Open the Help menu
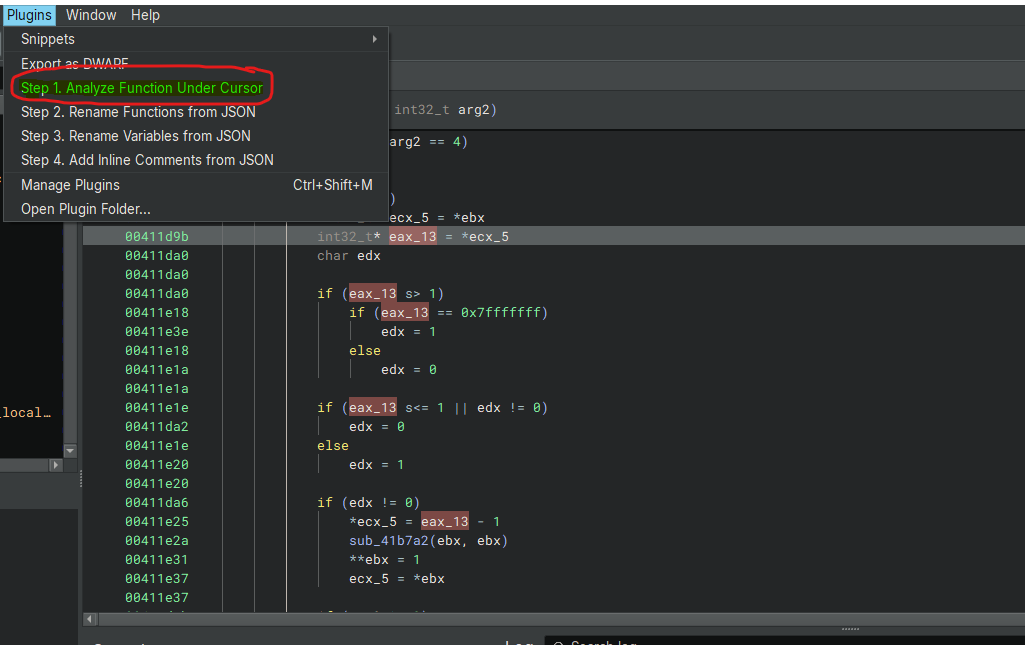The image size is (1025, 645). [145, 15]
